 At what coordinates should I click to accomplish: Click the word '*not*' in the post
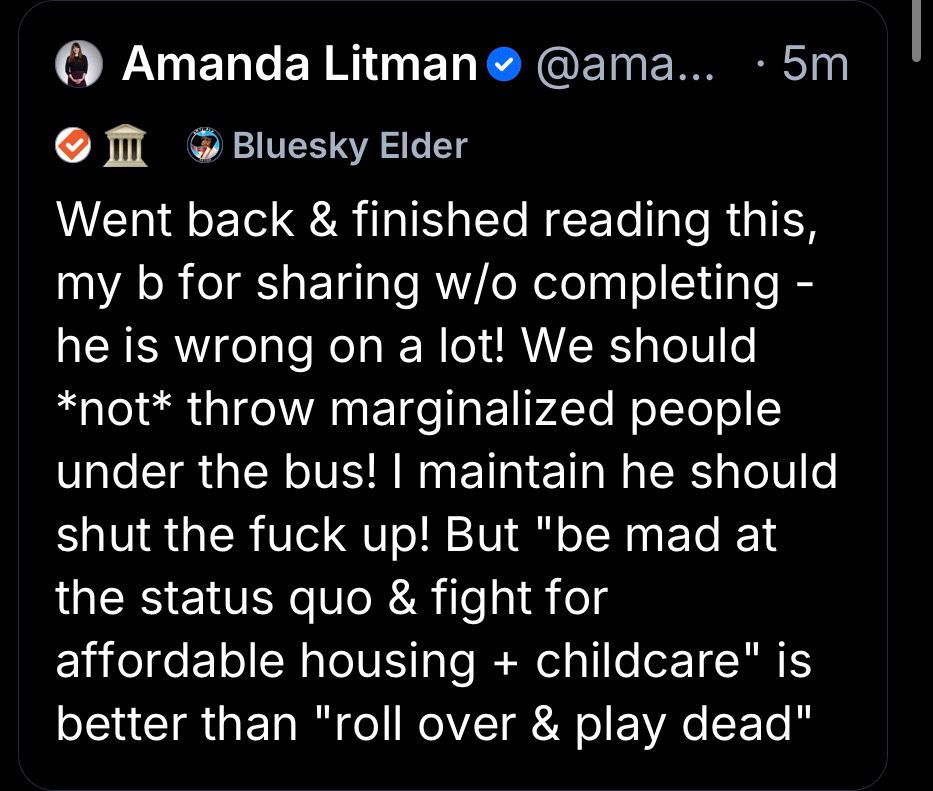[x=114, y=408]
